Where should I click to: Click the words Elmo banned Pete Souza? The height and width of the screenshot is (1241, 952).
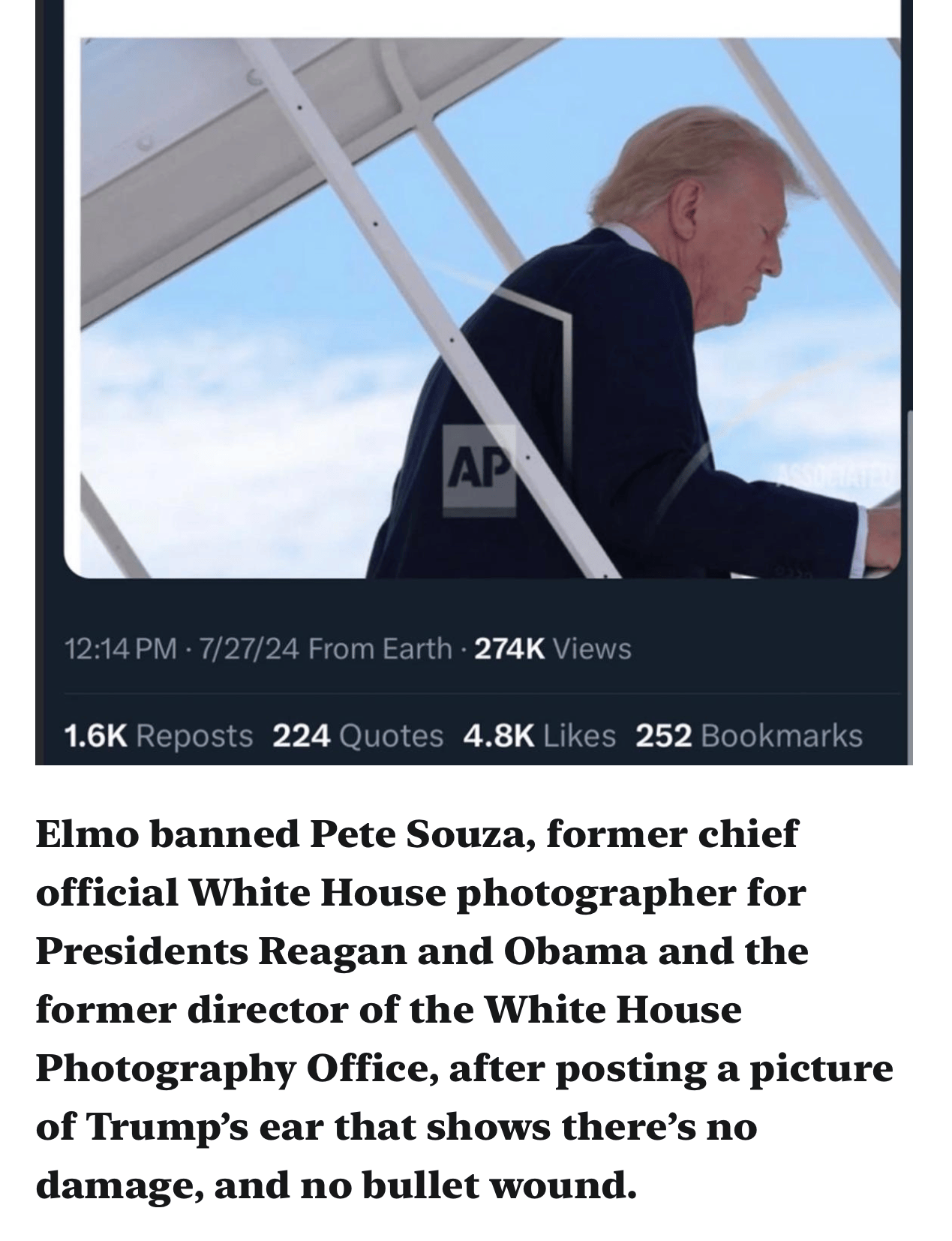[284, 834]
